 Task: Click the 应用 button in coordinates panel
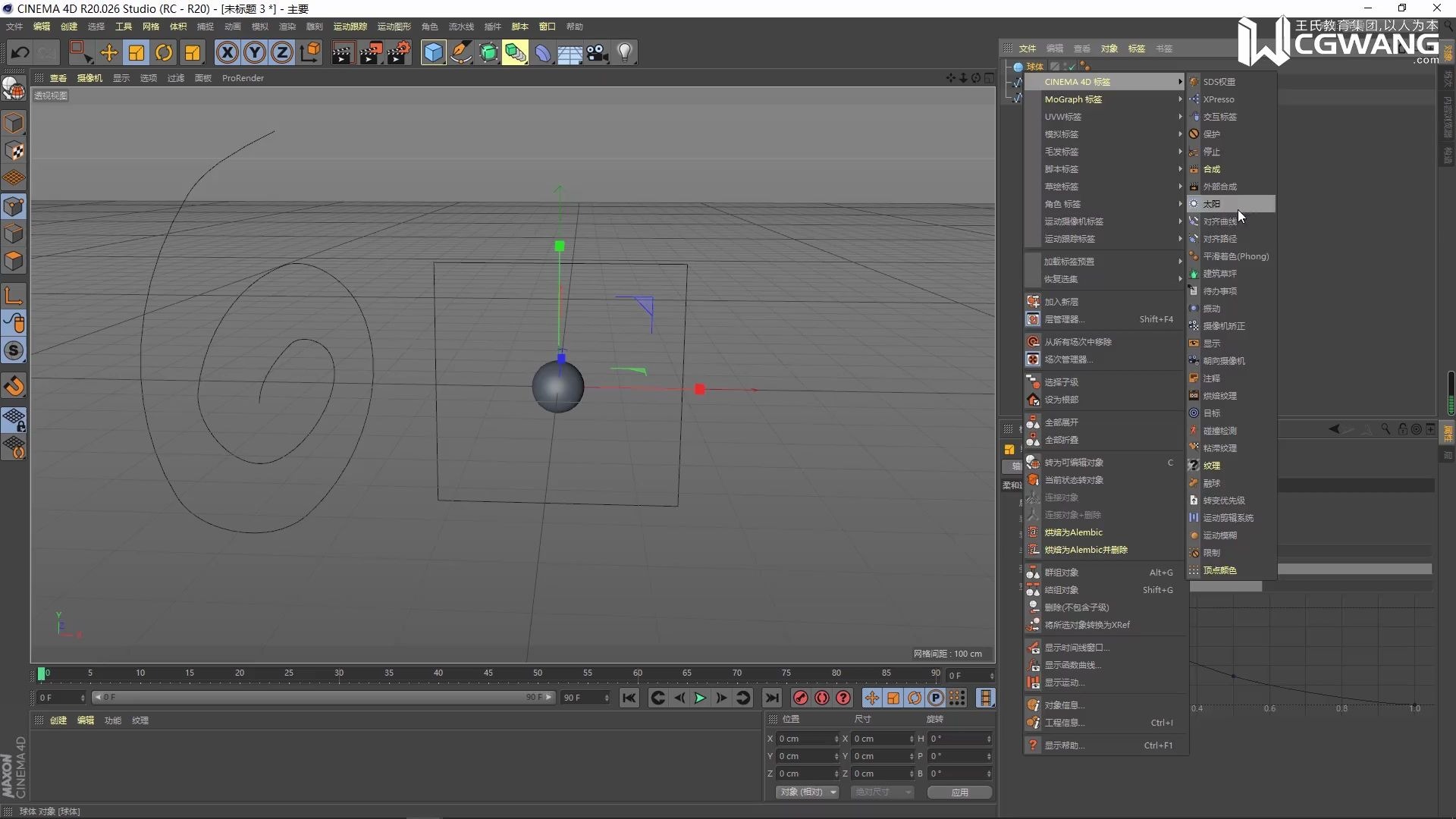pyautogui.click(x=959, y=792)
